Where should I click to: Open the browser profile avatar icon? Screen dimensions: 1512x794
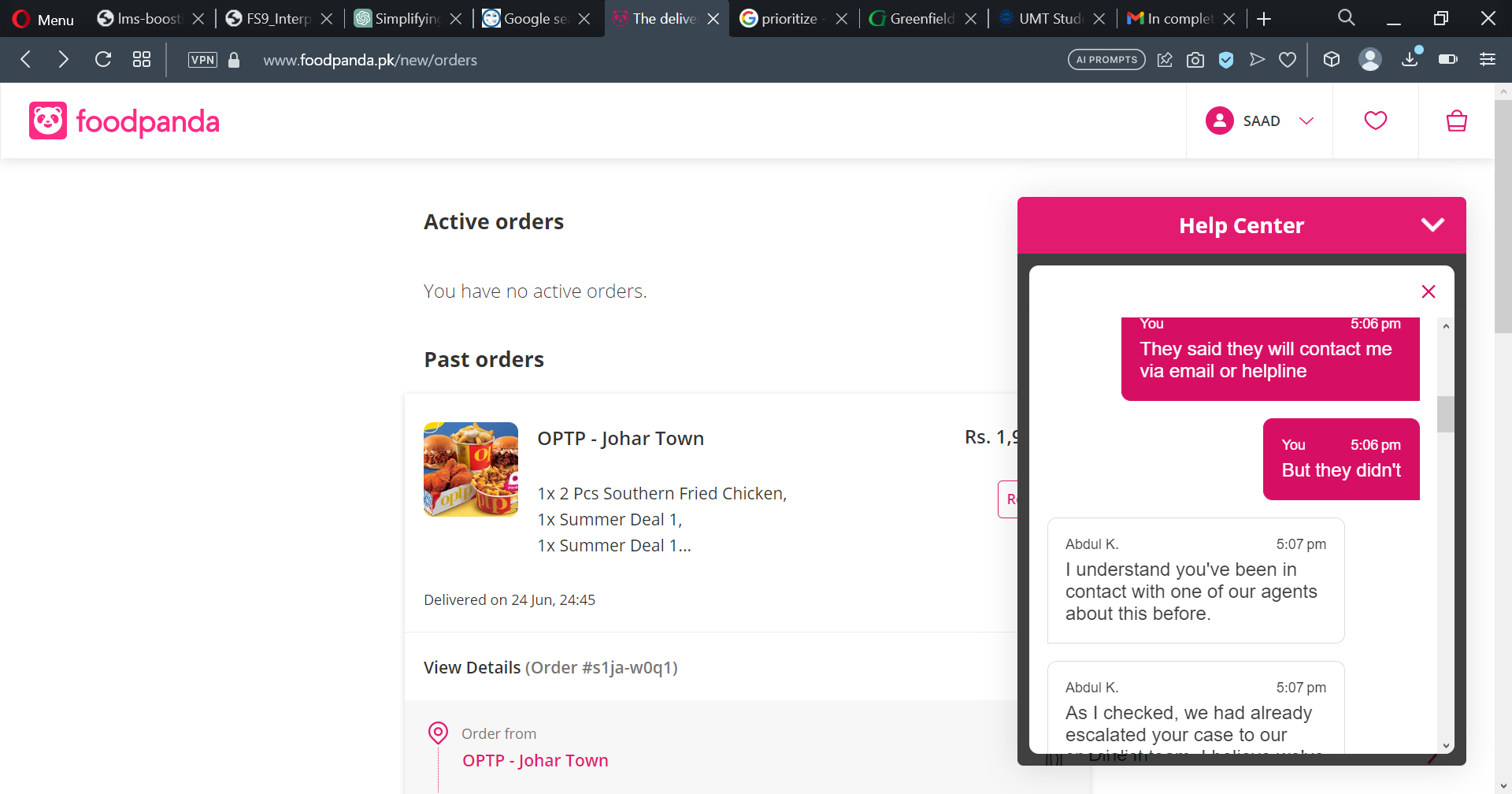1370,59
